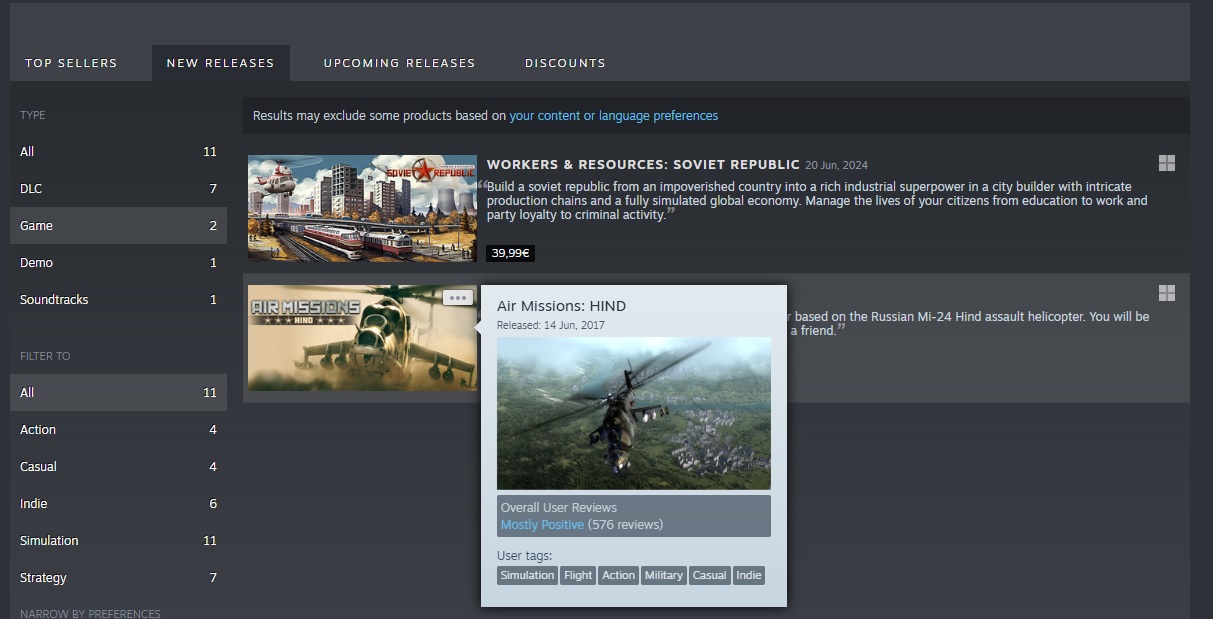The height and width of the screenshot is (619, 1213).
Task: Filter to Simulation genre
Action: pos(118,541)
